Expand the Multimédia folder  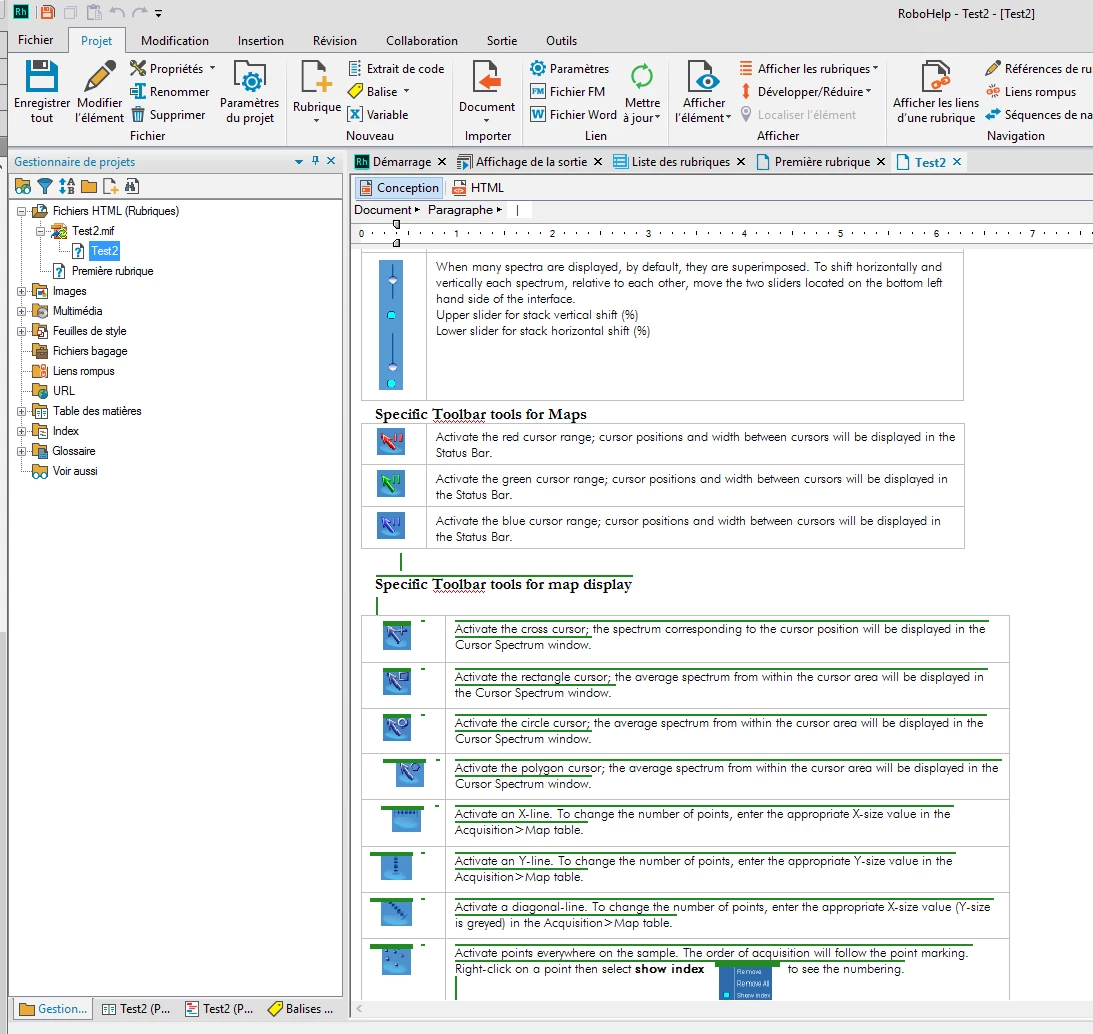click(x=22, y=312)
